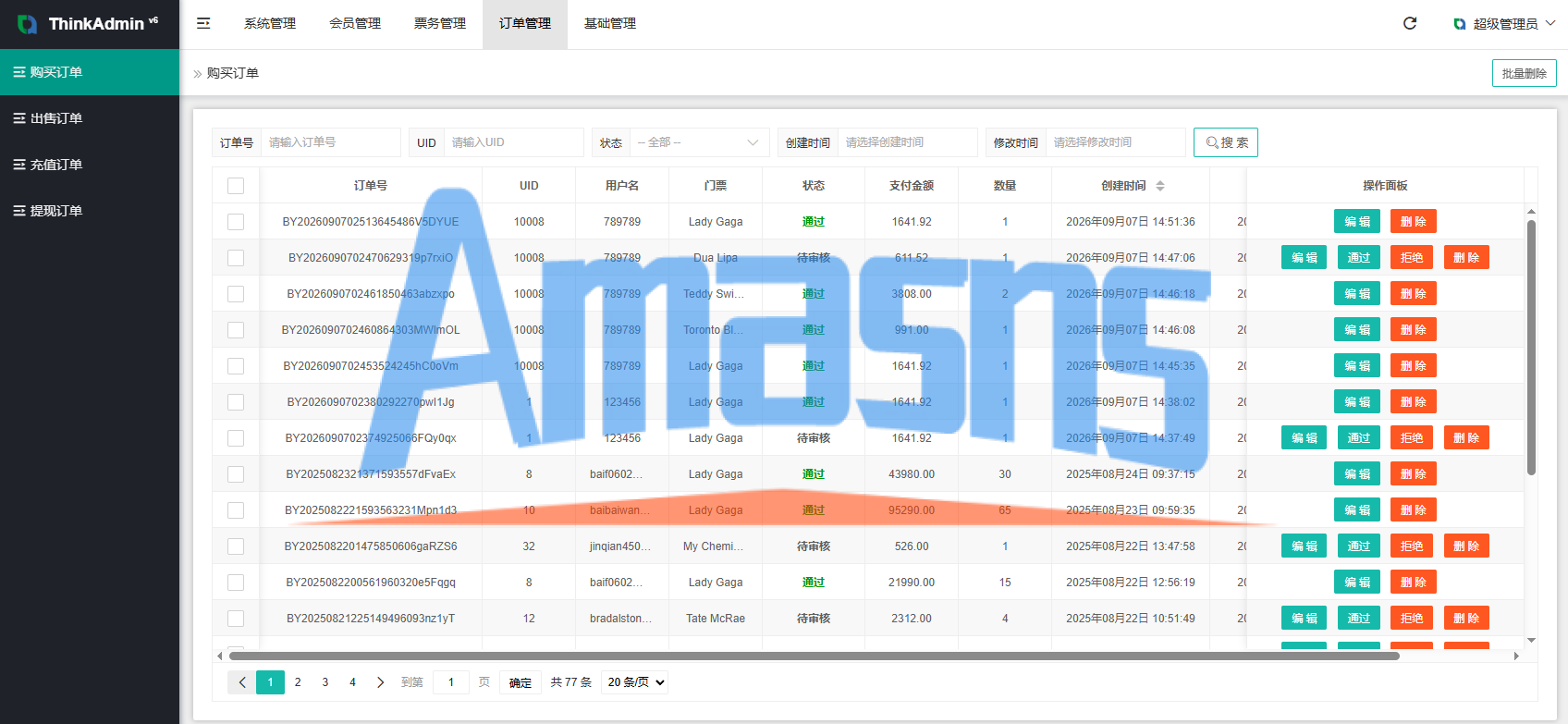1568x724 pixels.
Task: Click the 提现订单 sidebar menu icon
Action: coord(18,211)
